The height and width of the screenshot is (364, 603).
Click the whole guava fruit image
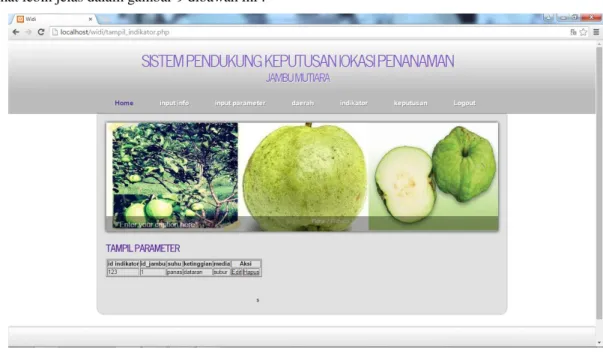pyautogui.click(x=305, y=177)
